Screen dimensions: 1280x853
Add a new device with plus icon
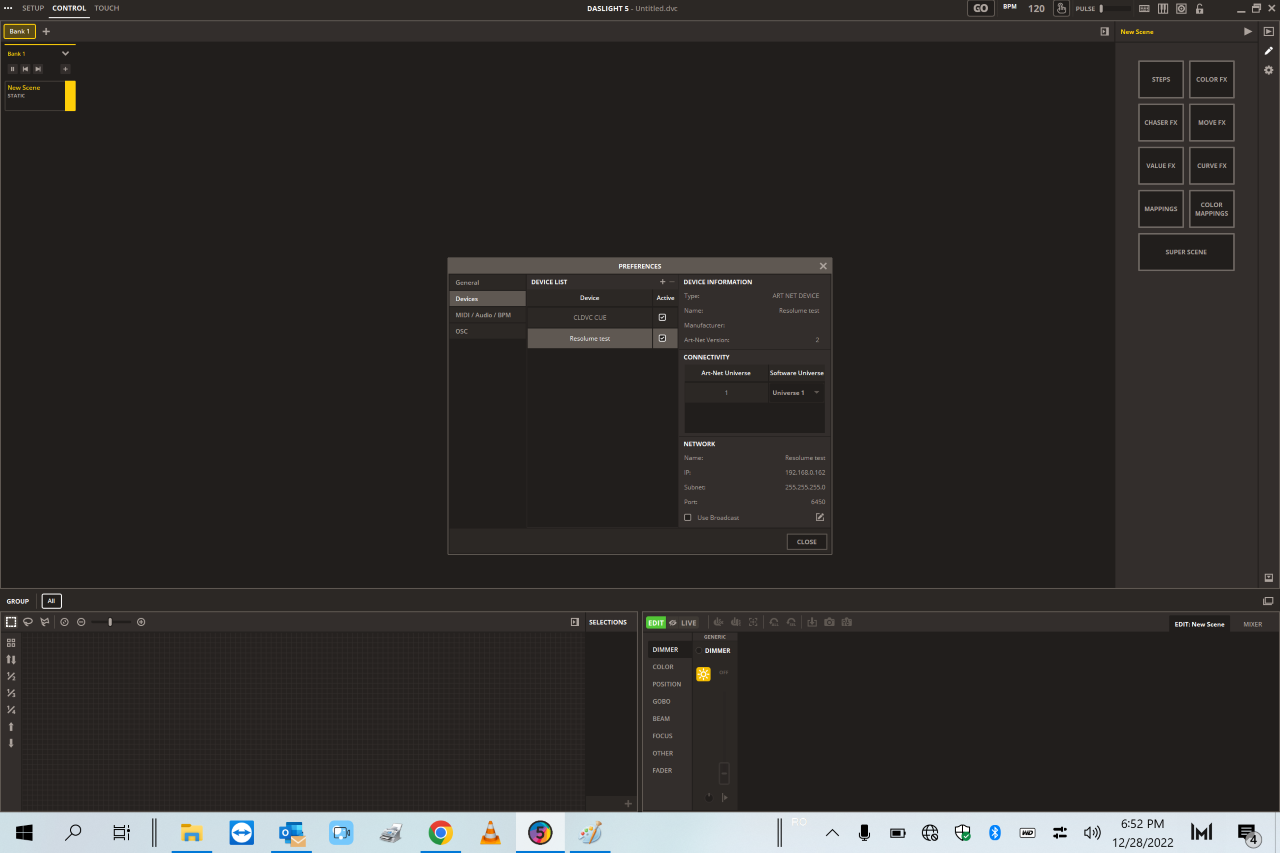coord(662,282)
